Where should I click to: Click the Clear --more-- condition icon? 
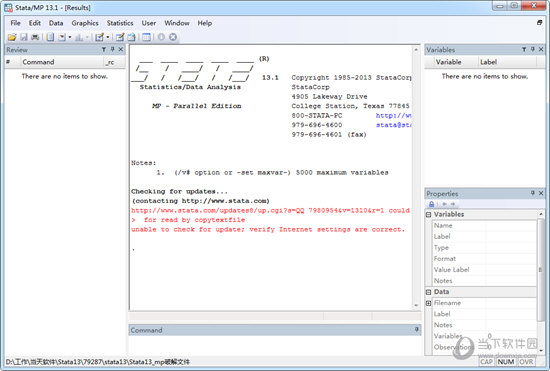pyautogui.click(x=161, y=37)
